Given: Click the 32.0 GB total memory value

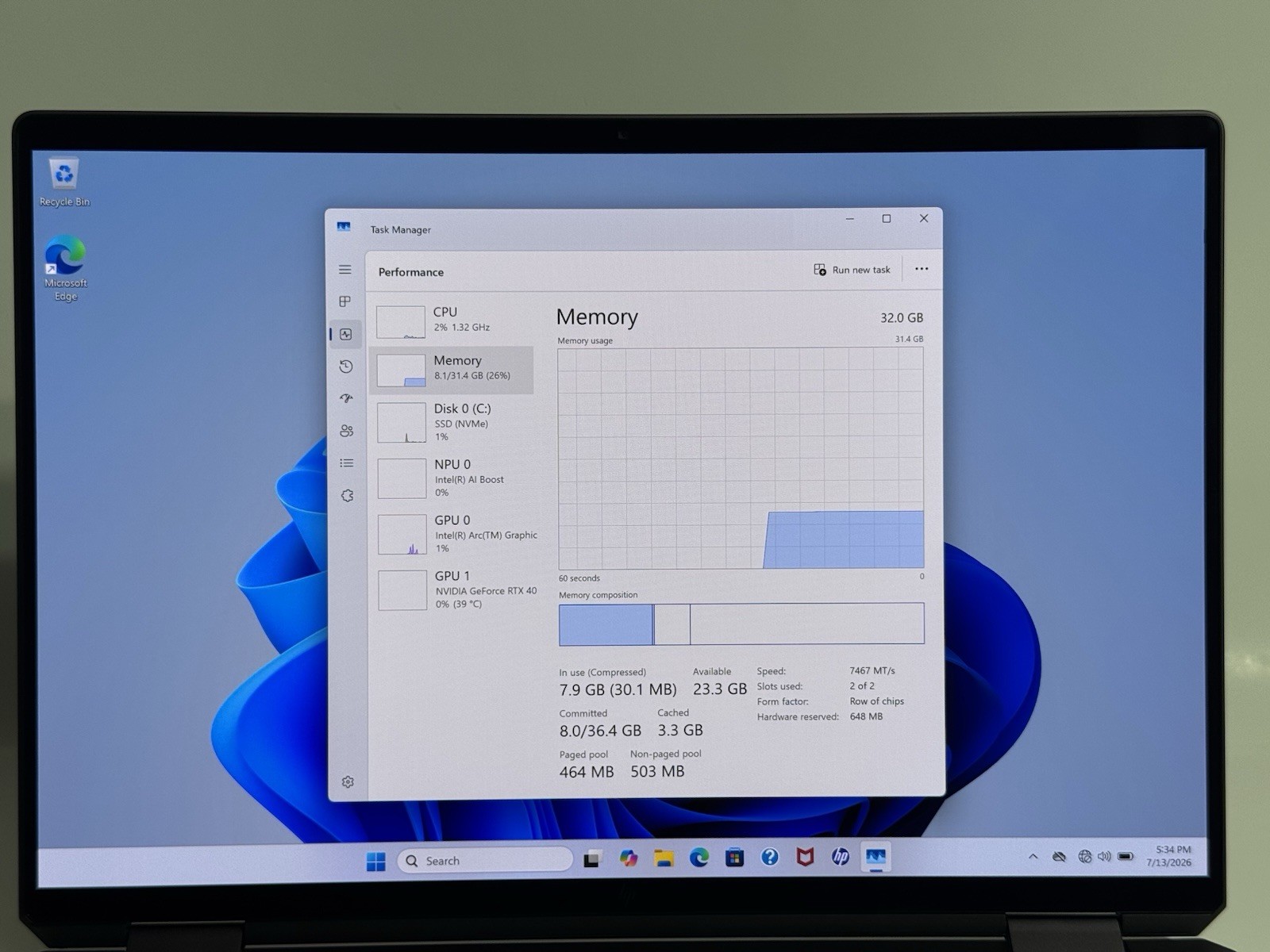Looking at the screenshot, I should [902, 317].
